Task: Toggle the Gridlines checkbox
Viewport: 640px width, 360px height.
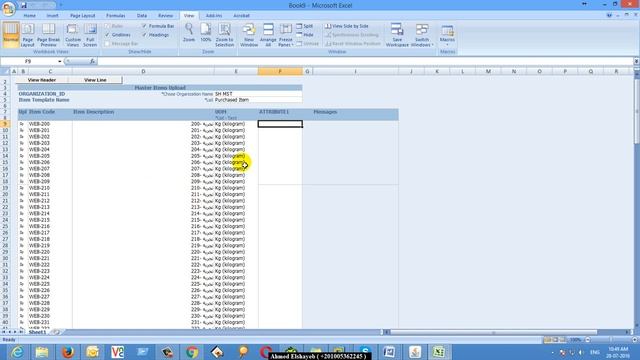Action: click(x=108, y=35)
